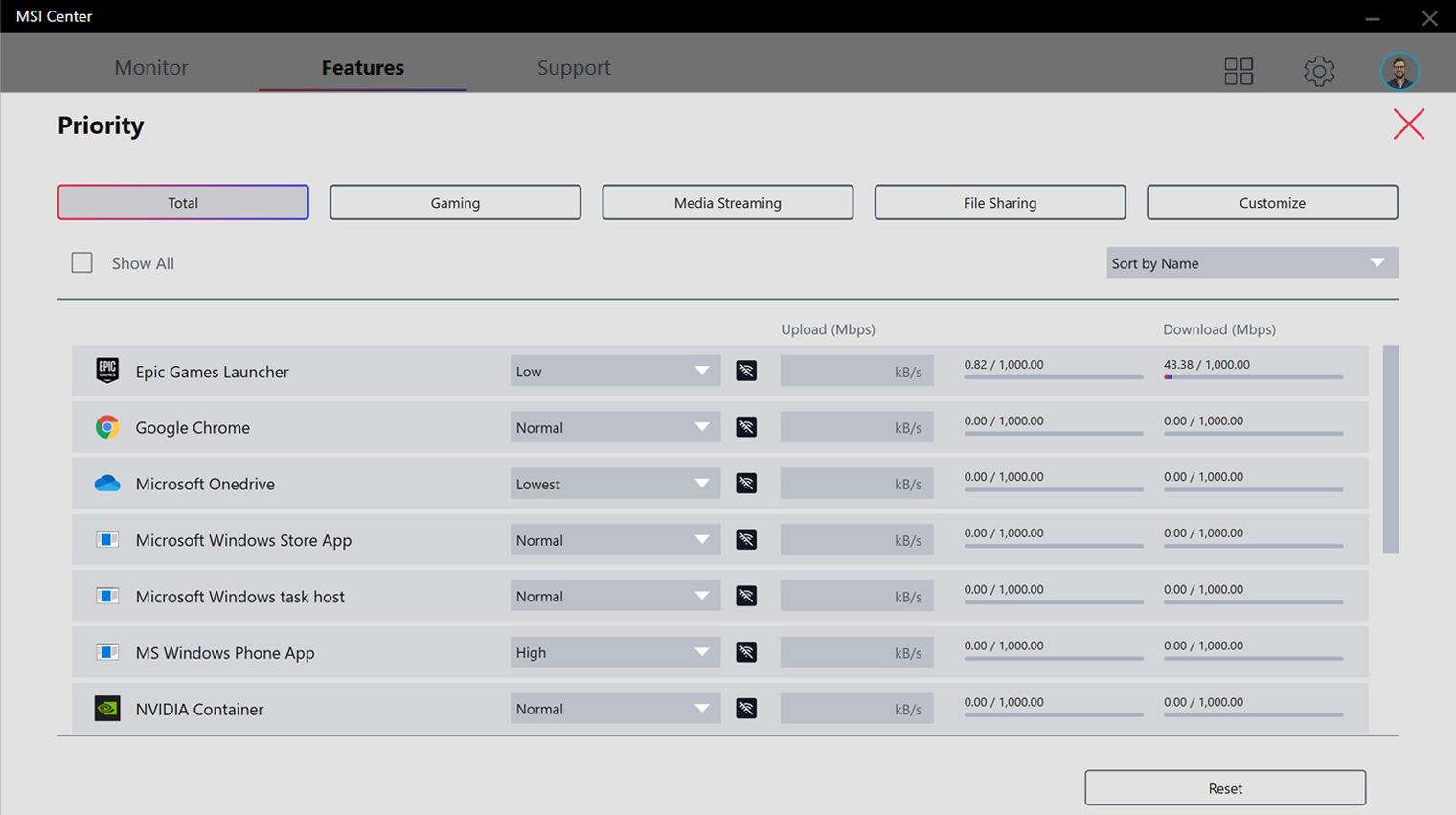The width and height of the screenshot is (1456, 815).
Task: Expand Epic Games Launcher priority dropdown
Action: [614, 372]
